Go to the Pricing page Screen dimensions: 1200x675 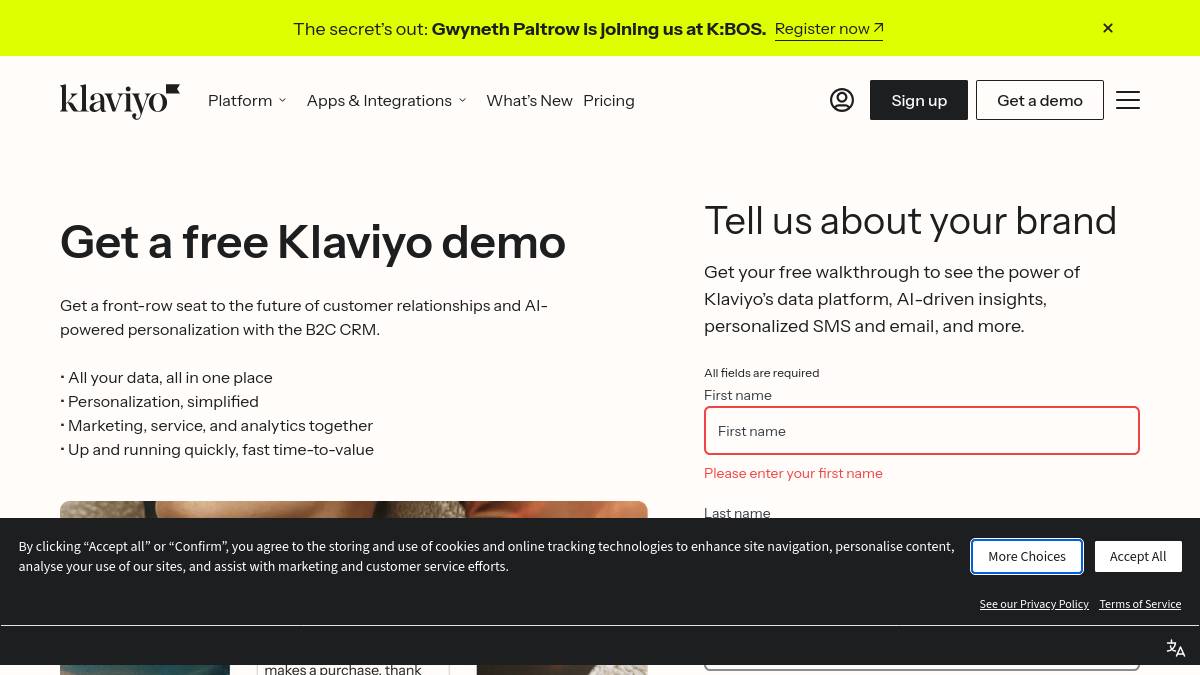[x=609, y=100]
